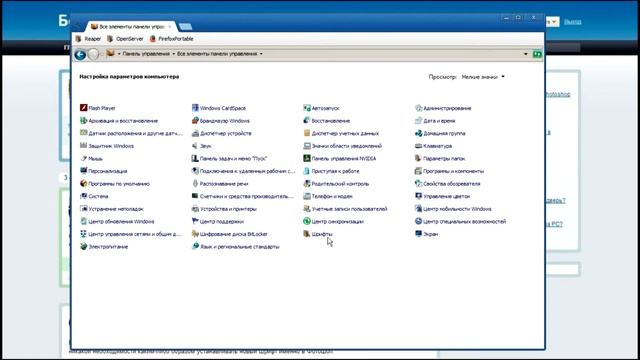Click the Диспетчер устройств icon
This screenshot has width=640, height=360.
(195, 133)
